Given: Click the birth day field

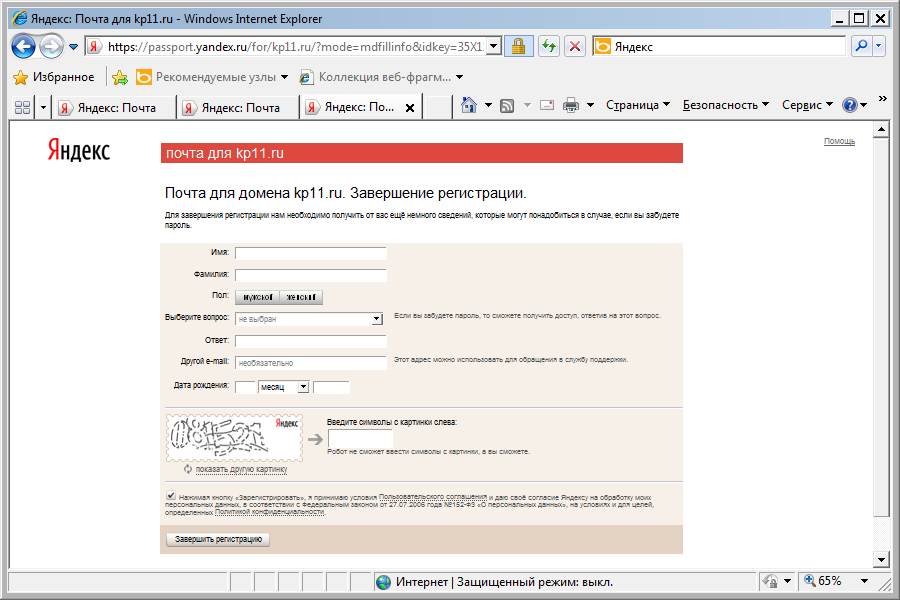Looking at the screenshot, I should click(245, 387).
